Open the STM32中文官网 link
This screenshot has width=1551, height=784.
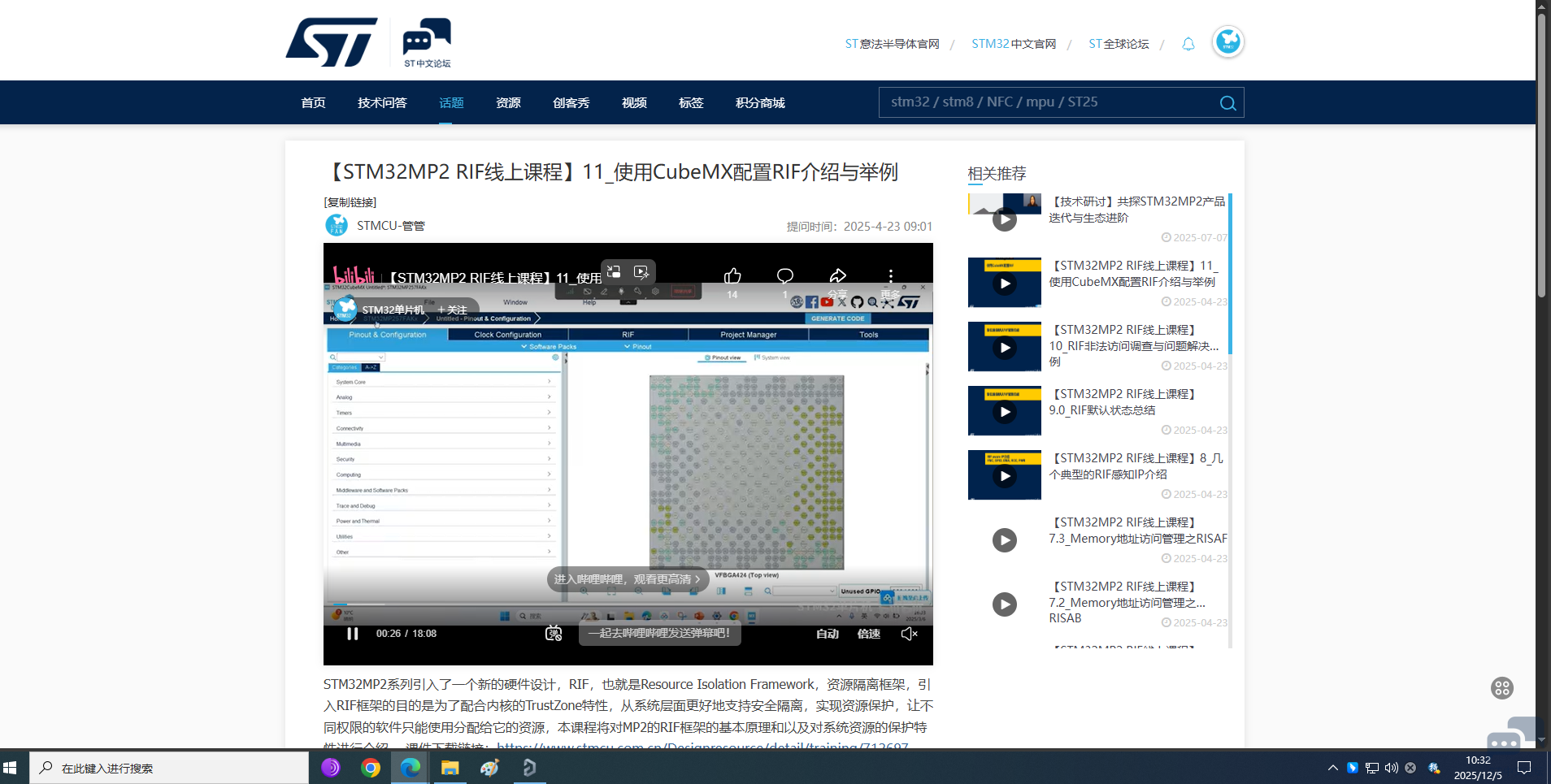point(1014,44)
